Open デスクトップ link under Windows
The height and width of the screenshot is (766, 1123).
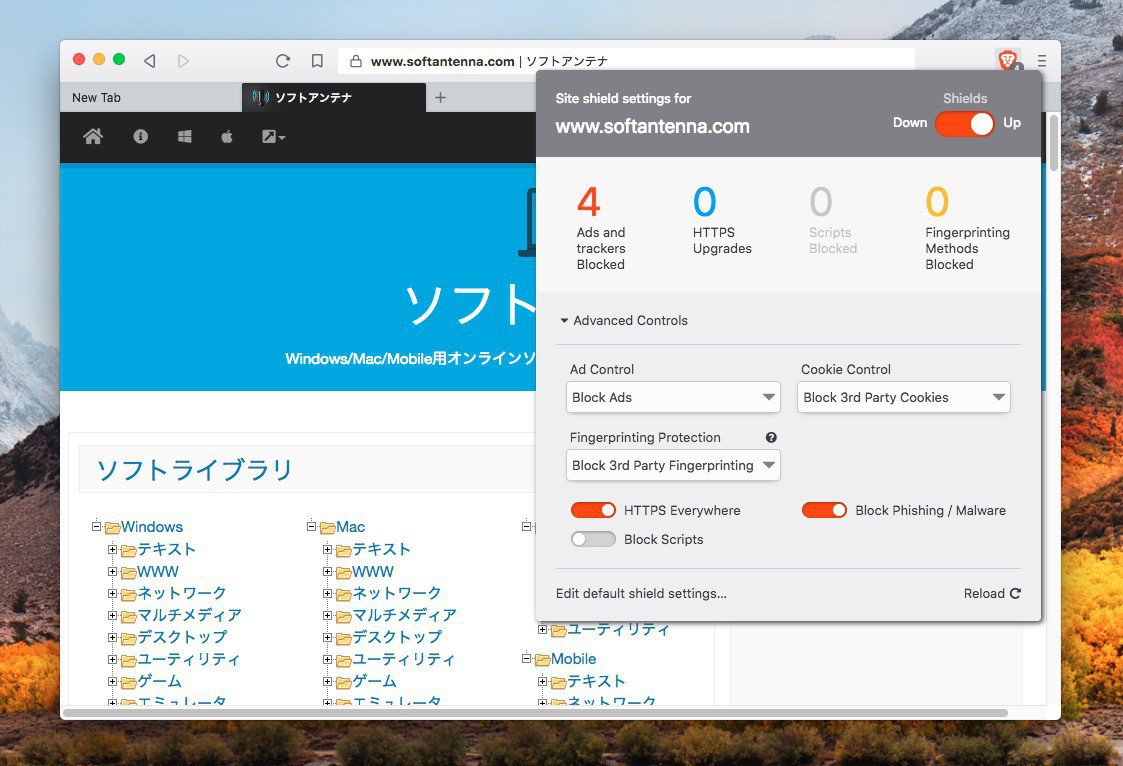coord(182,637)
